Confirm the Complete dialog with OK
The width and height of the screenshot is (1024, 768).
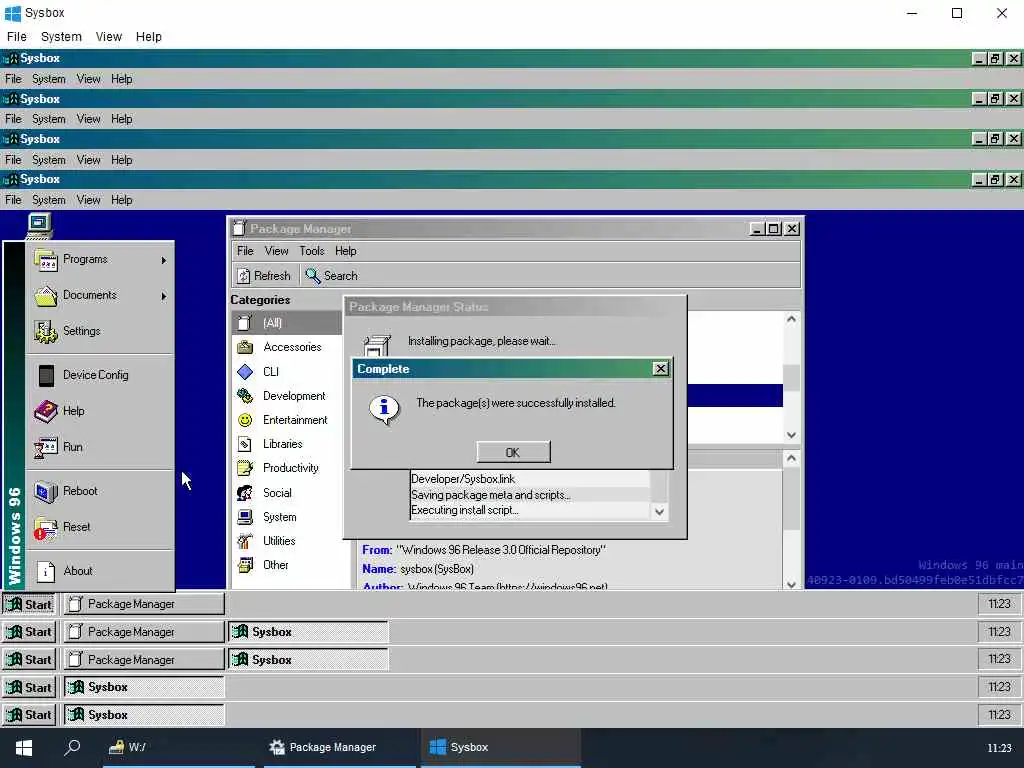coord(513,452)
